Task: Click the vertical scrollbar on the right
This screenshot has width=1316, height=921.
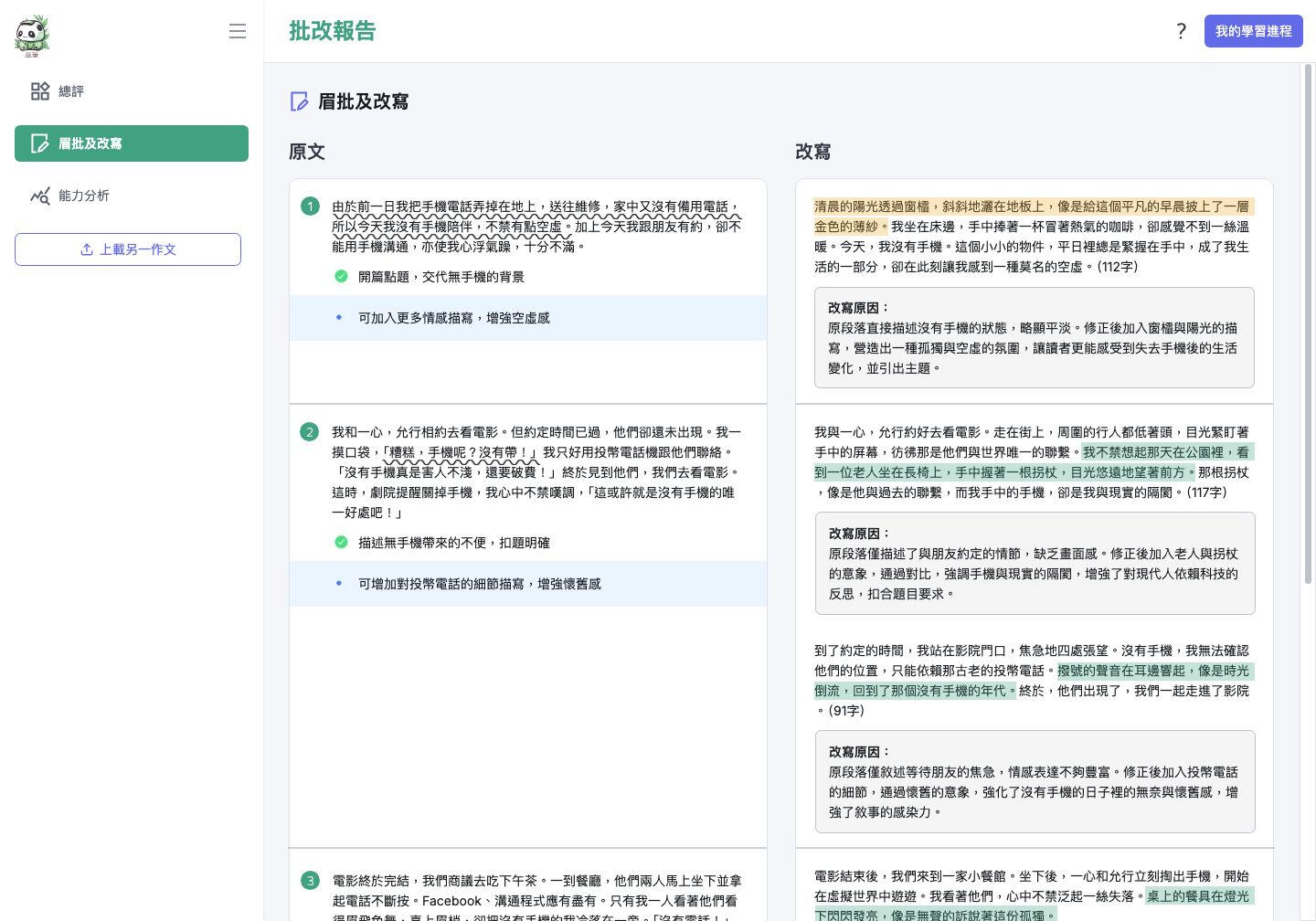Action: tap(1307, 320)
